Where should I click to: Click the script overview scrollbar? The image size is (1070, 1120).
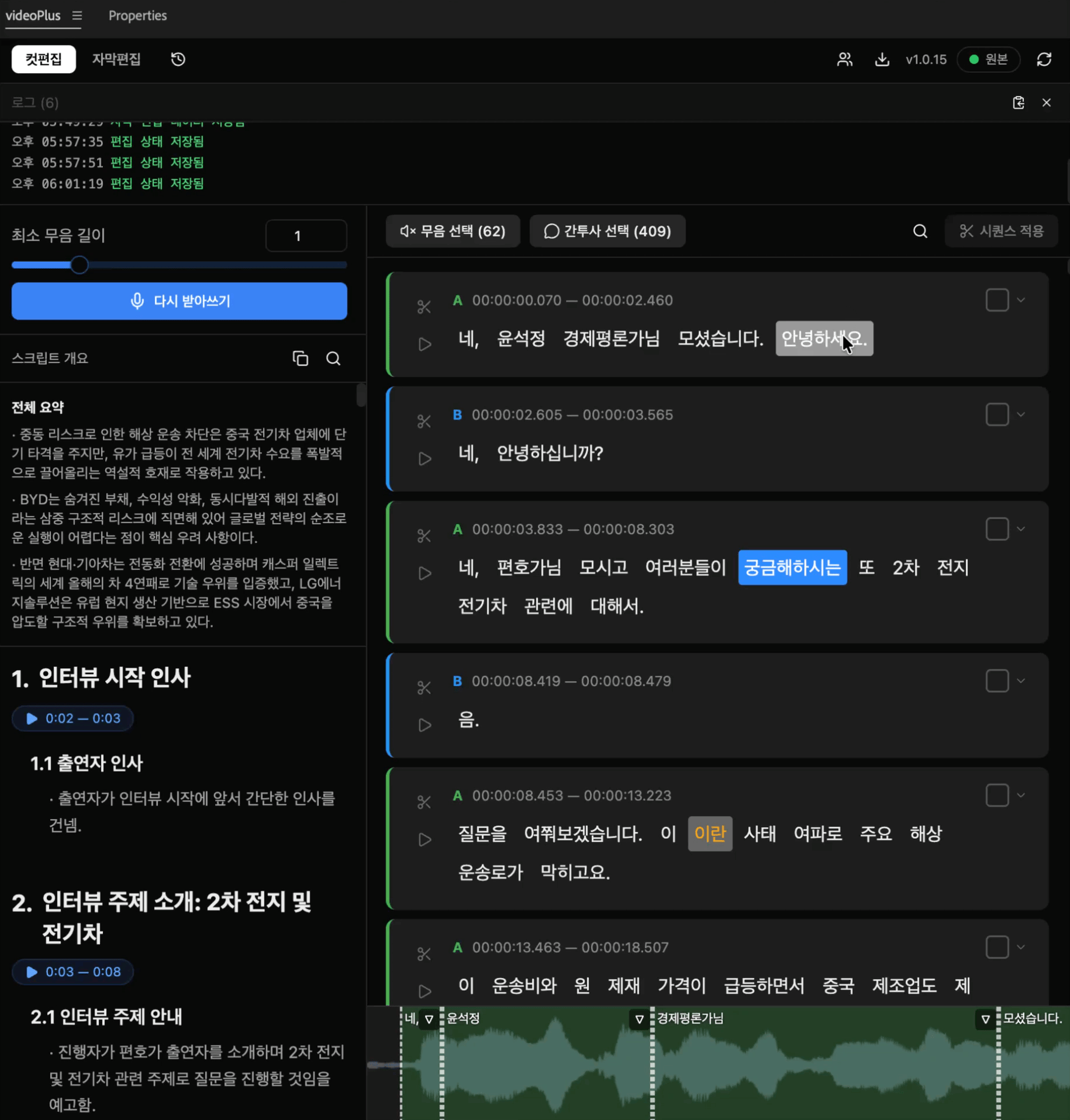pos(361,395)
